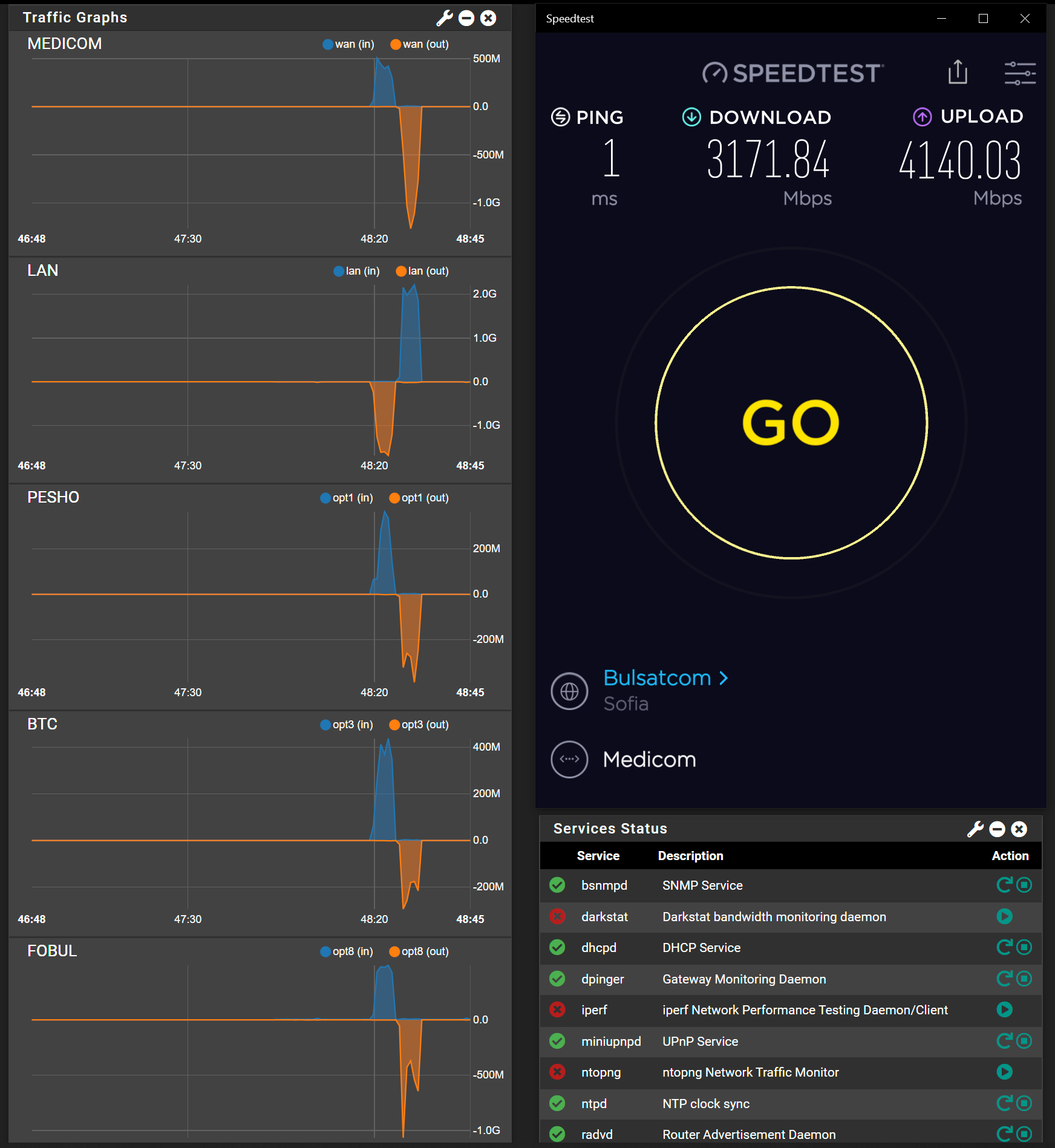Screen dimensions: 1055x1148
Task: Toggle opt8 (out) legend in FOBUL graph
Action: (x=419, y=951)
